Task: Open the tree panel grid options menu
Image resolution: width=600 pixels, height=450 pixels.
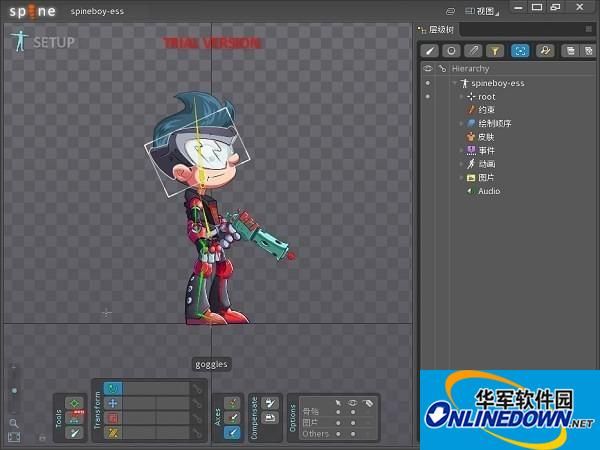Action: click(x=589, y=29)
